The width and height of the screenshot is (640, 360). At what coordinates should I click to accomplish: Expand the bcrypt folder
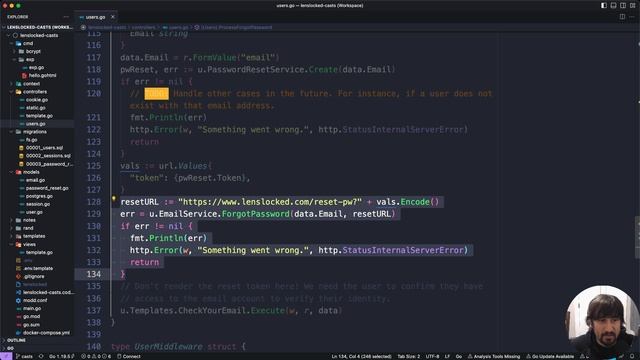pos(33,51)
